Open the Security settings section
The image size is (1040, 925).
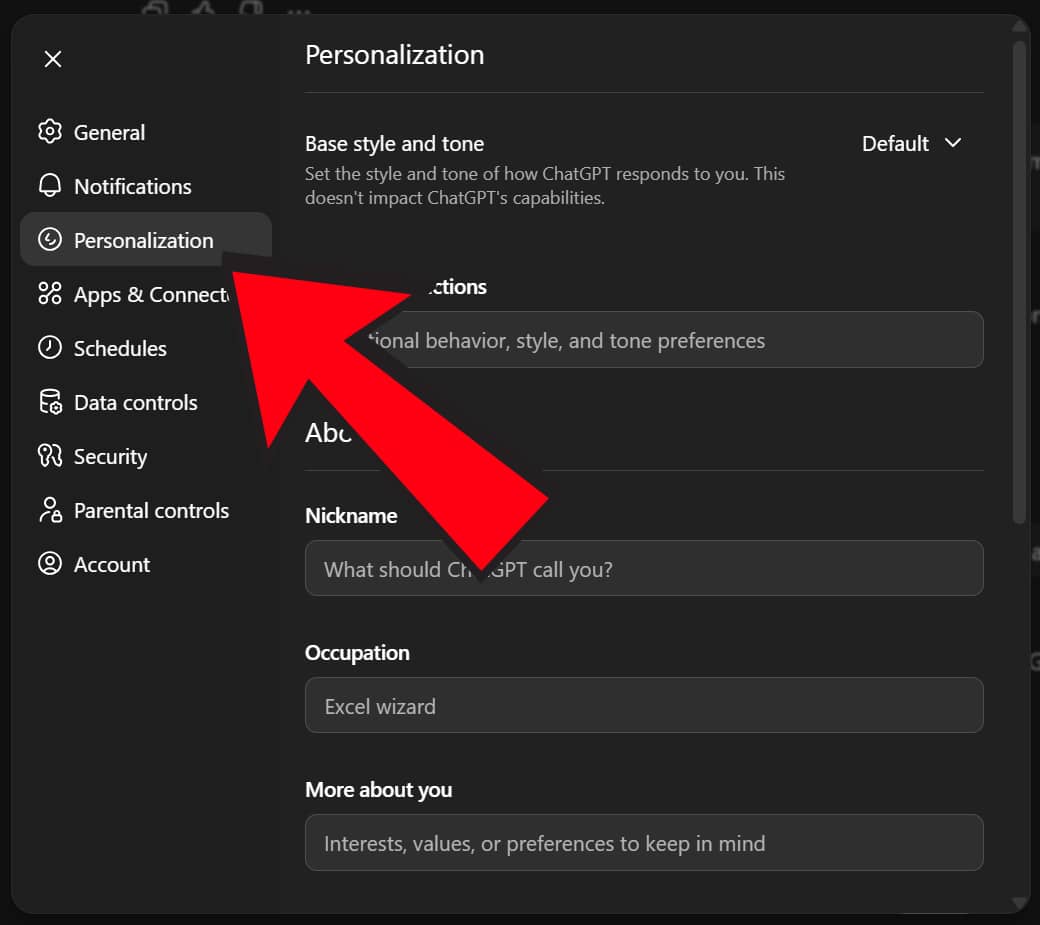pyautogui.click(x=110, y=456)
